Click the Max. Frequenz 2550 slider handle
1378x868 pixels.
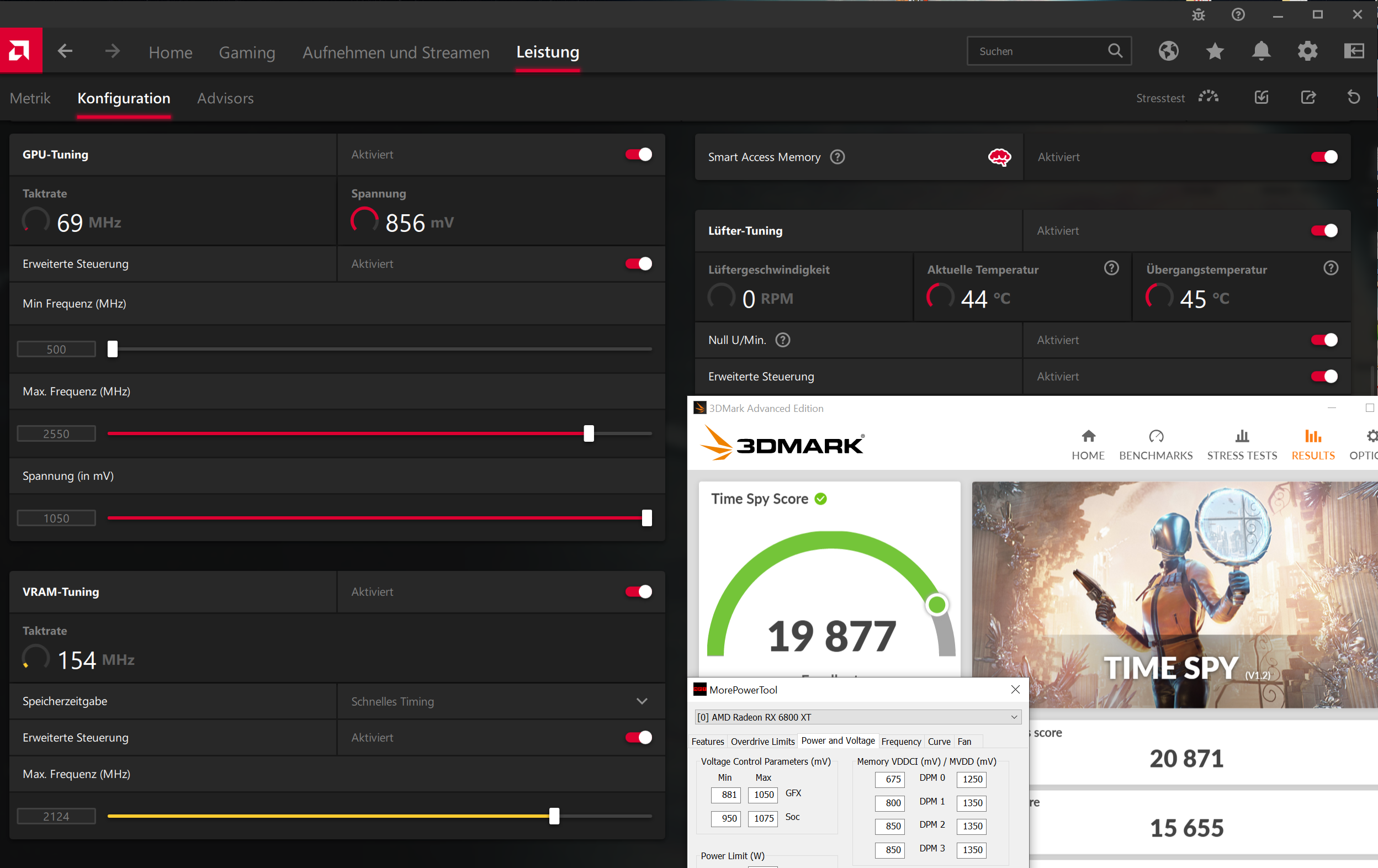(589, 433)
